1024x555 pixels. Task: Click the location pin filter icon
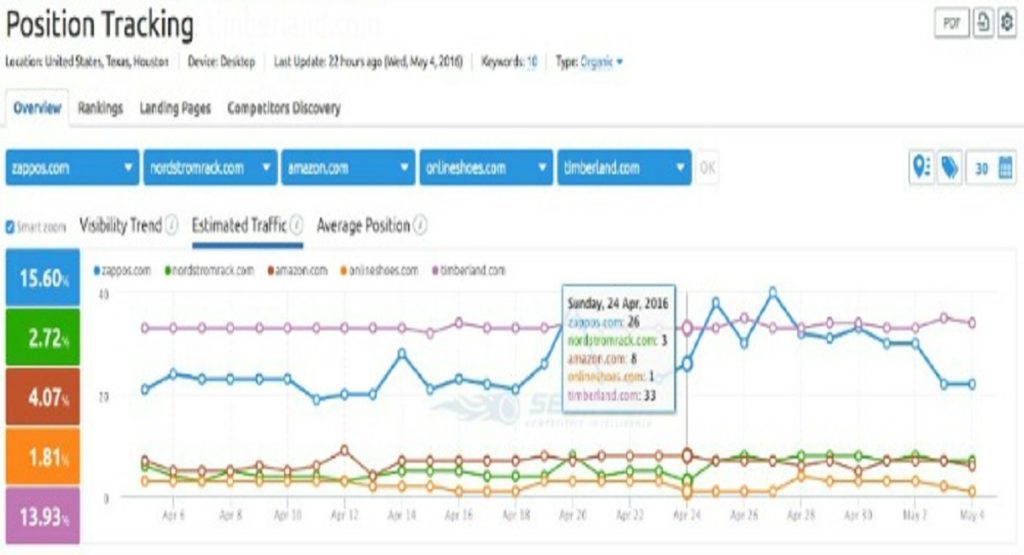pos(921,168)
